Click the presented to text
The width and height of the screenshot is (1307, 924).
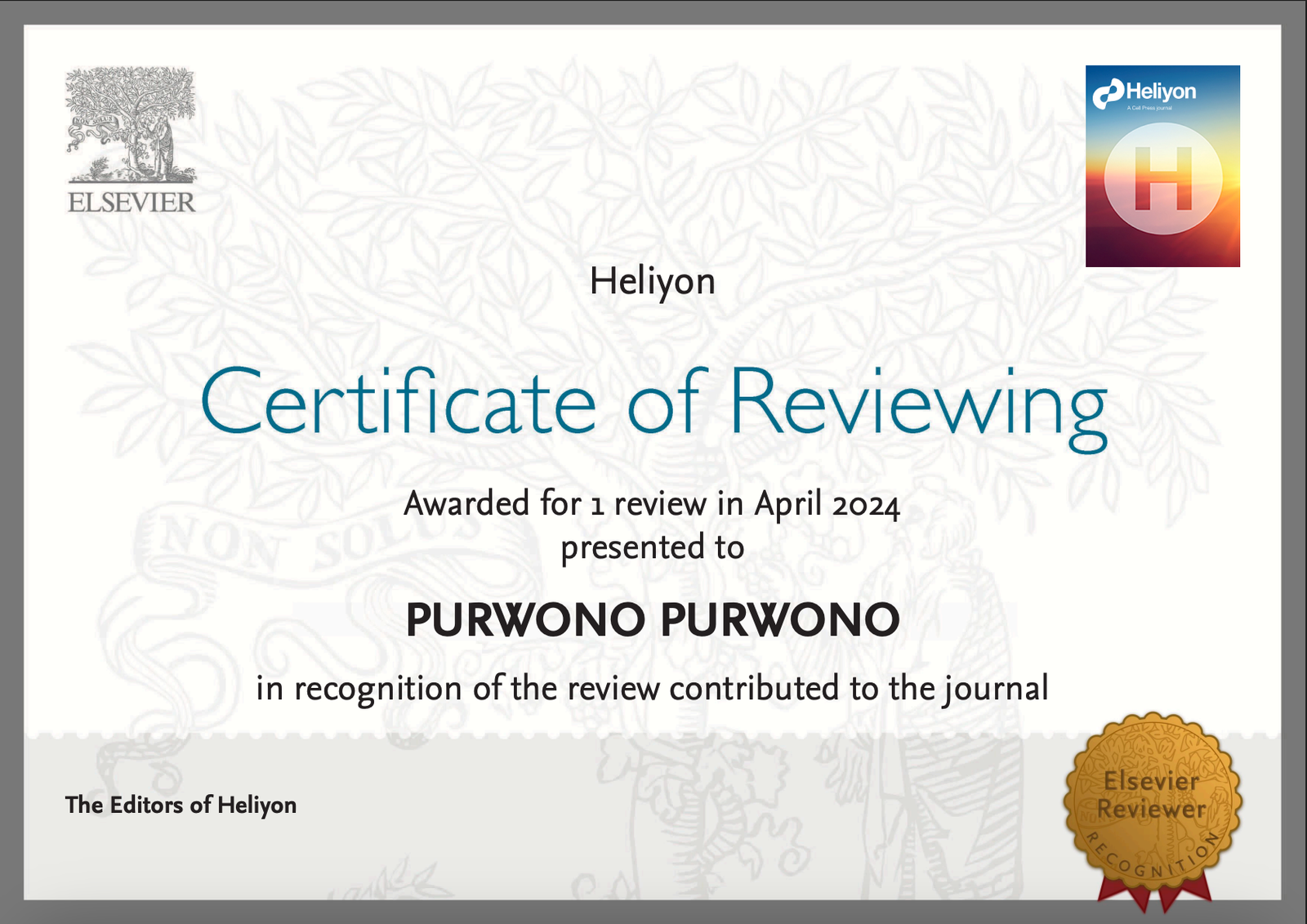tap(652, 547)
